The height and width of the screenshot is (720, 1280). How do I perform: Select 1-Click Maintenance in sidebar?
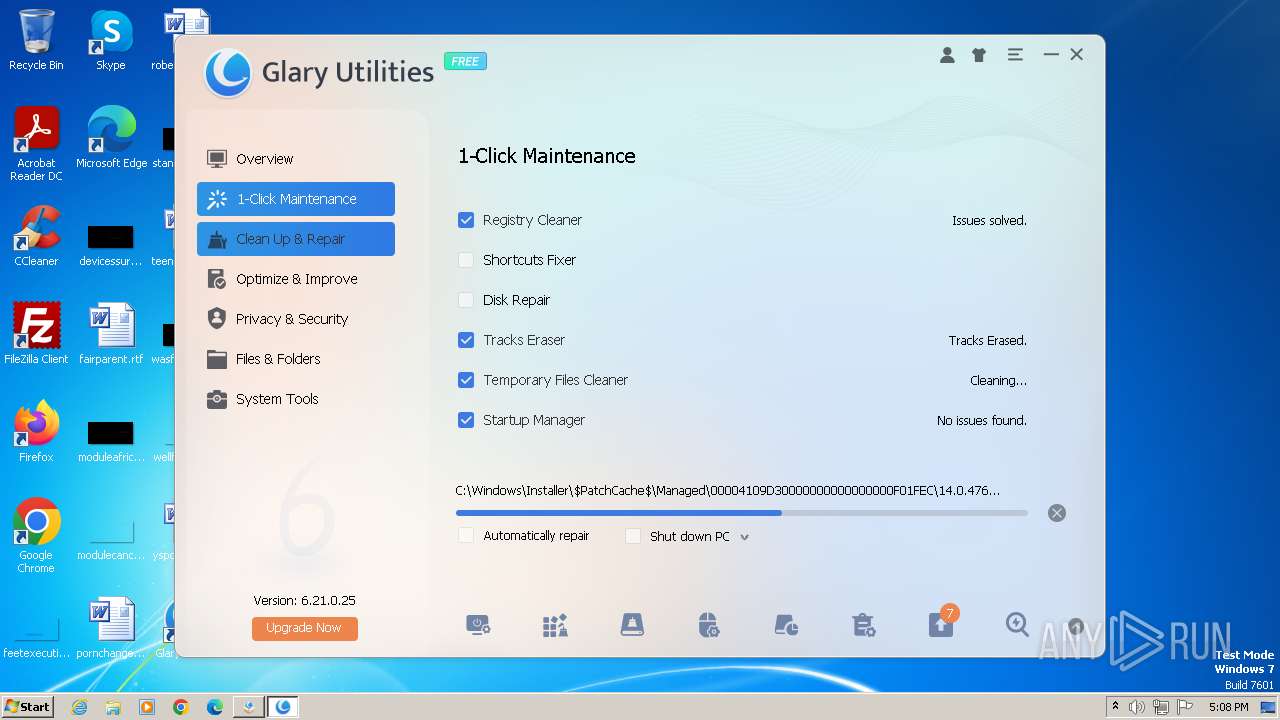[296, 199]
